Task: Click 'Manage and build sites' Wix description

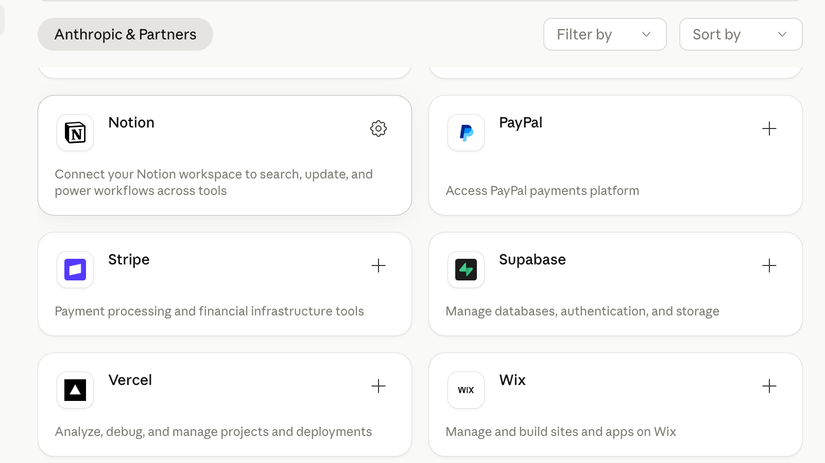Action: 561,431
